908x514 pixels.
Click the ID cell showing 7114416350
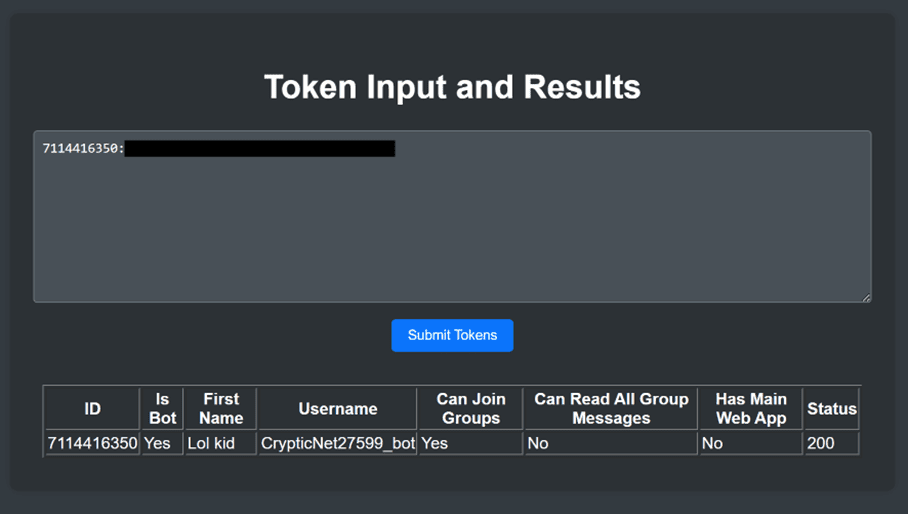pyautogui.click(x=92, y=443)
